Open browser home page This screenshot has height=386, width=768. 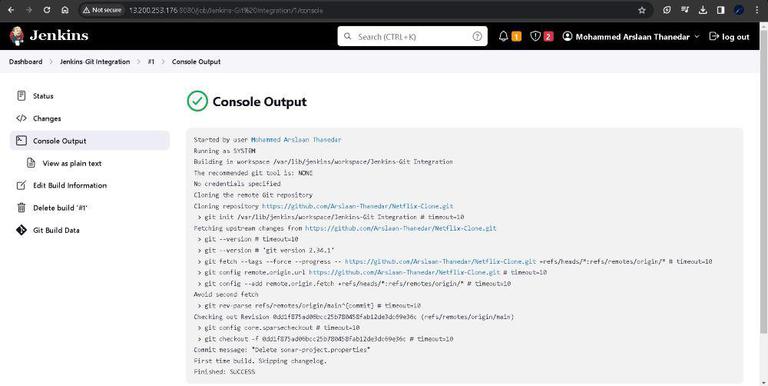point(65,10)
